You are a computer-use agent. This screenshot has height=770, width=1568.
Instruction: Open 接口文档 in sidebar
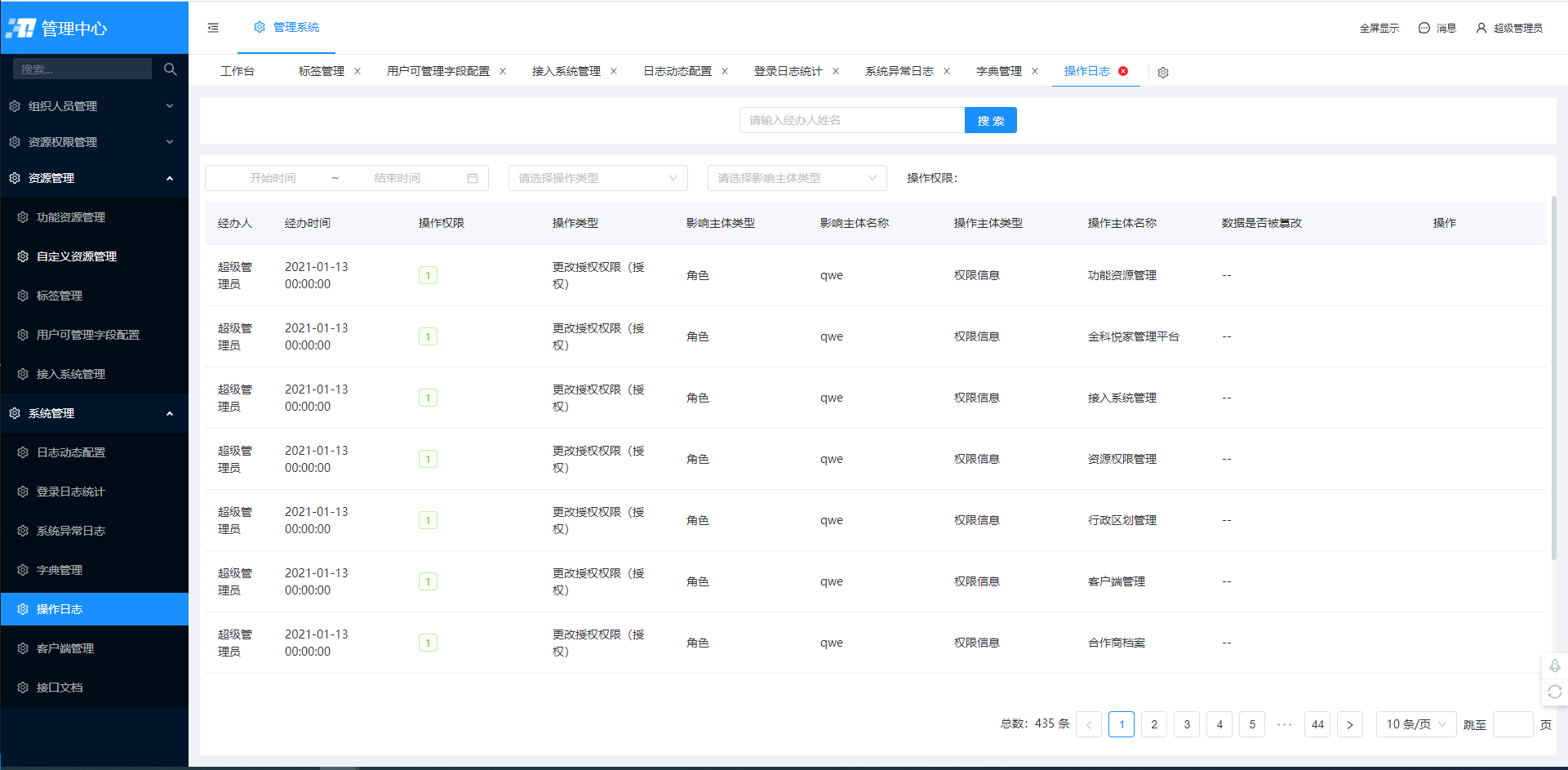(95, 688)
